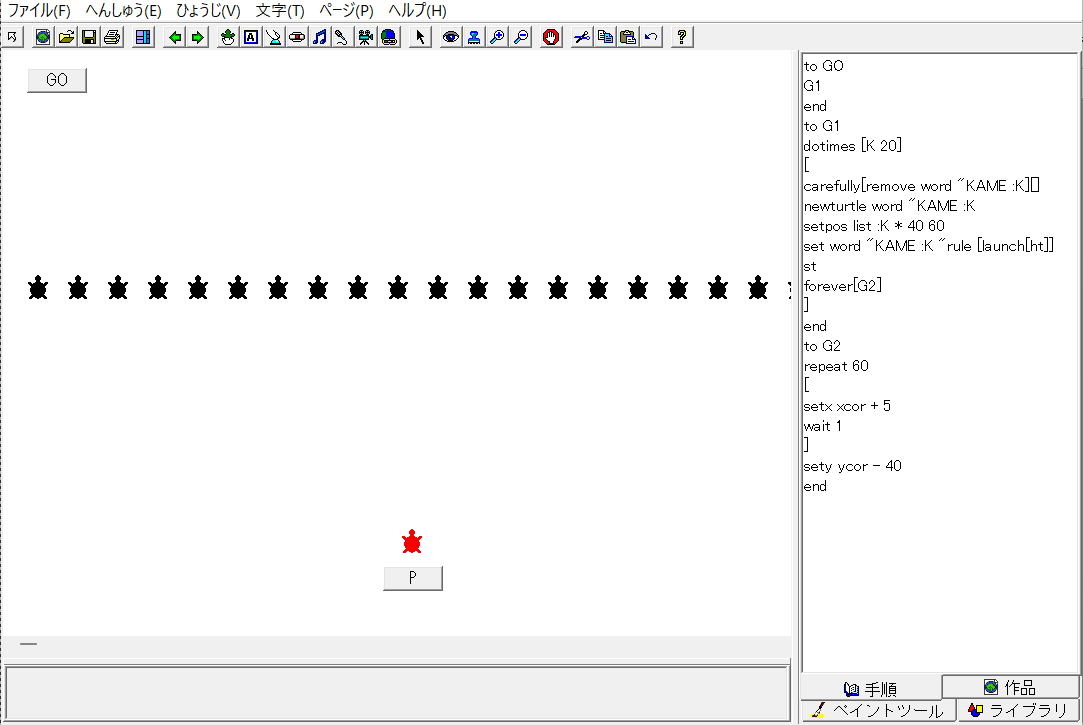Click the presentation mode arrow icon
The image size is (1083, 725).
[x=12, y=37]
